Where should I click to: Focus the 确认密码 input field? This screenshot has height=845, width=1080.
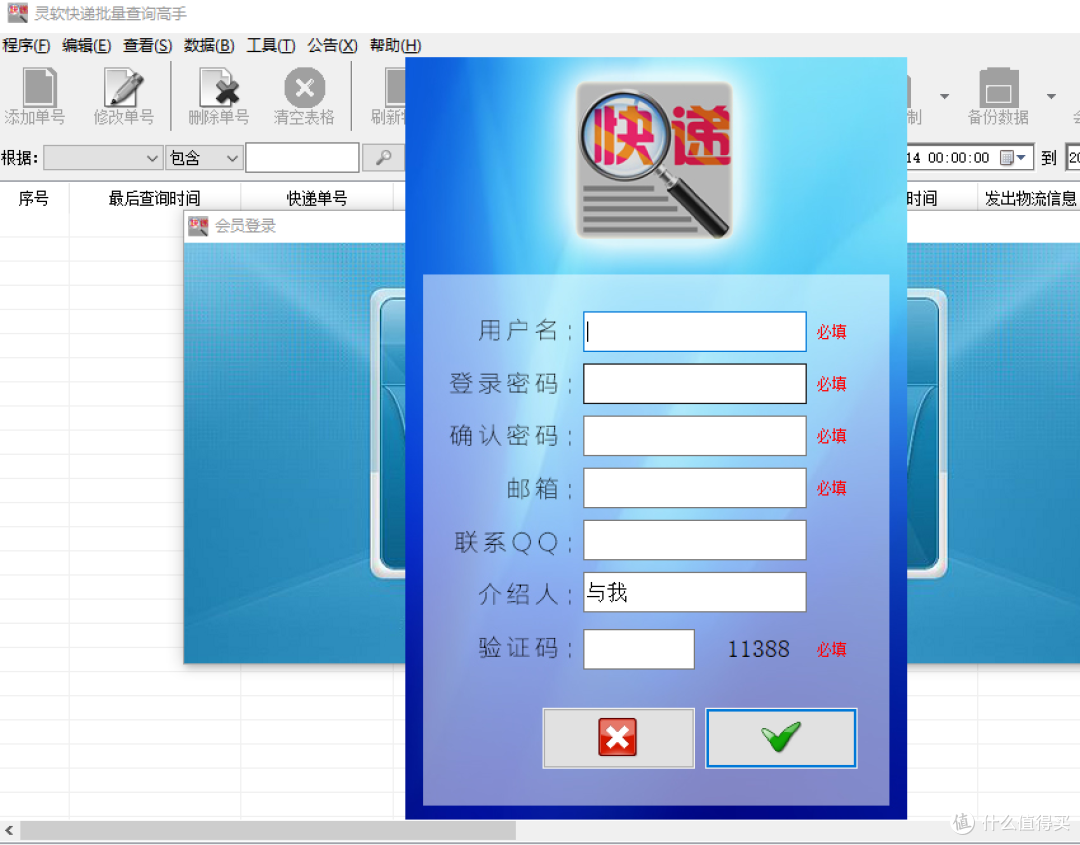[694, 436]
